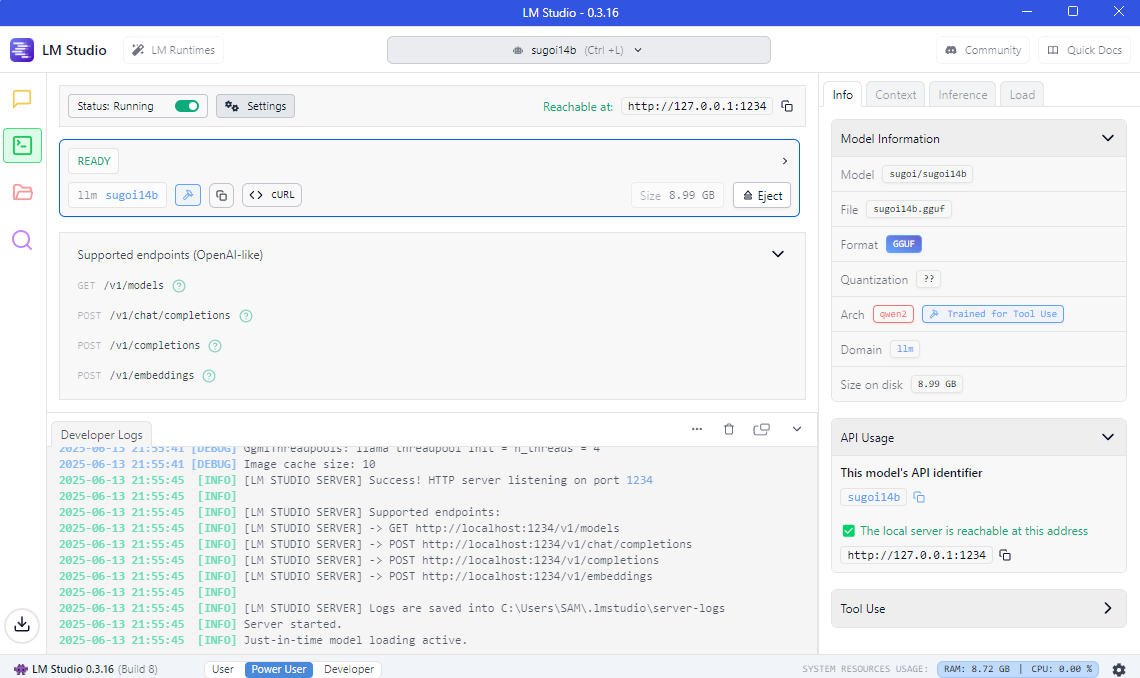The height and width of the screenshot is (678, 1140).
Task: Open server Settings button
Action: tap(255, 106)
